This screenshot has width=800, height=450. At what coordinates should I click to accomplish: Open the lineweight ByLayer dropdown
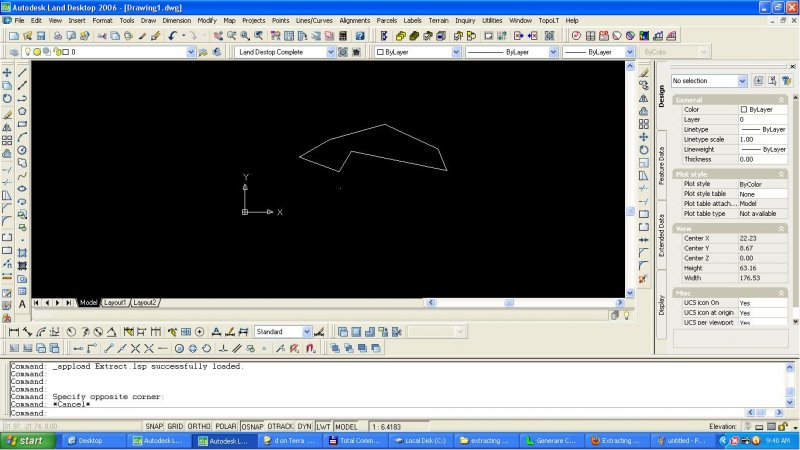[x=630, y=52]
